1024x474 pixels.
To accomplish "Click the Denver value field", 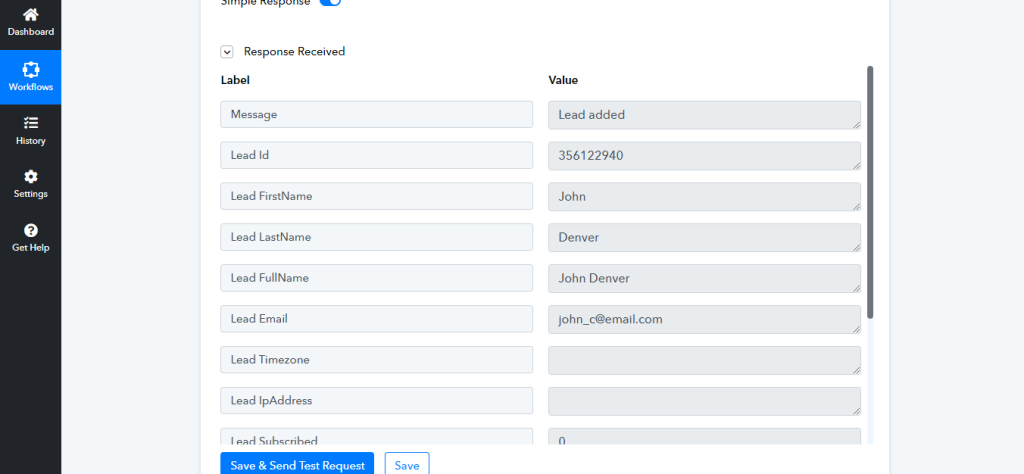I will [704, 238].
